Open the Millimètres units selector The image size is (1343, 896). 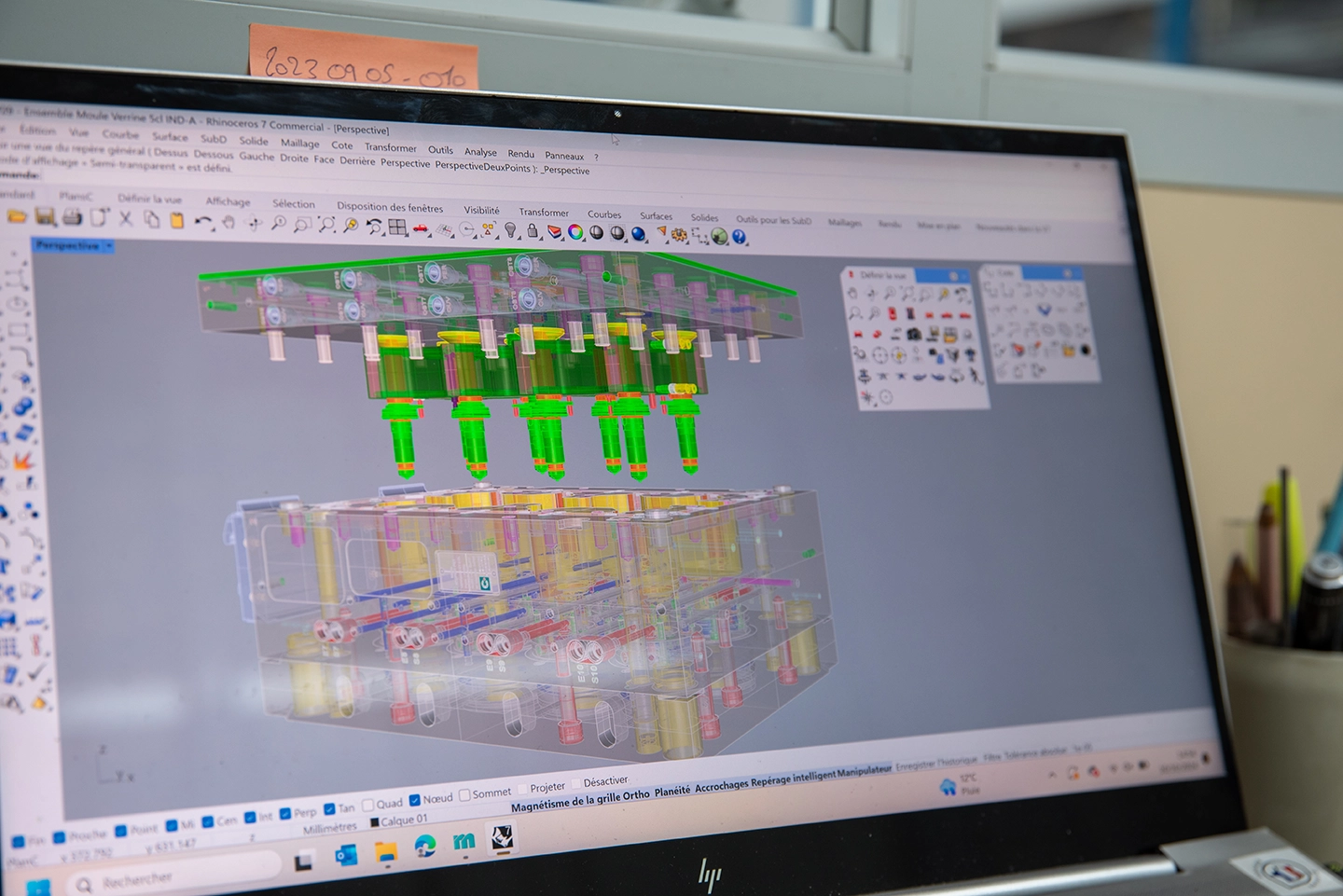click(329, 827)
